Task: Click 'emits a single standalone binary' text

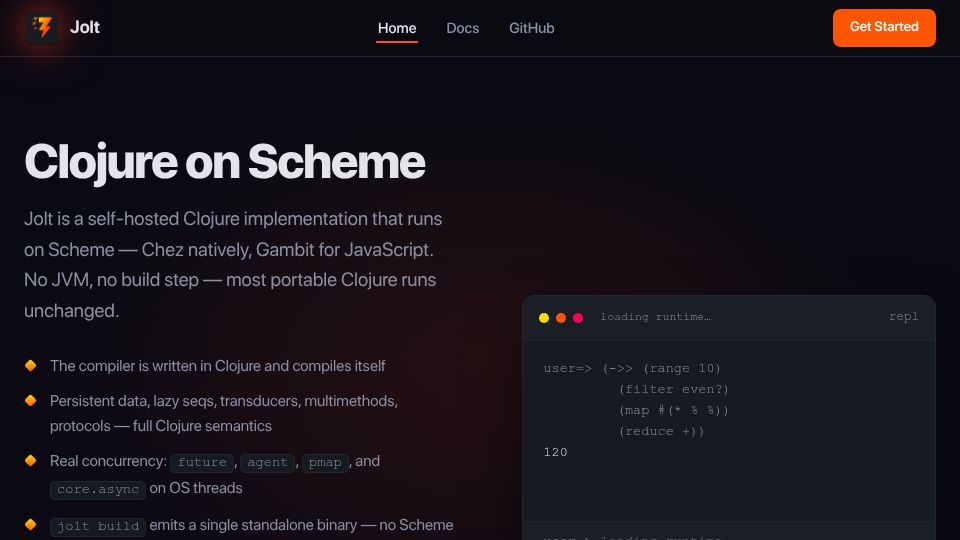Action: (x=253, y=525)
